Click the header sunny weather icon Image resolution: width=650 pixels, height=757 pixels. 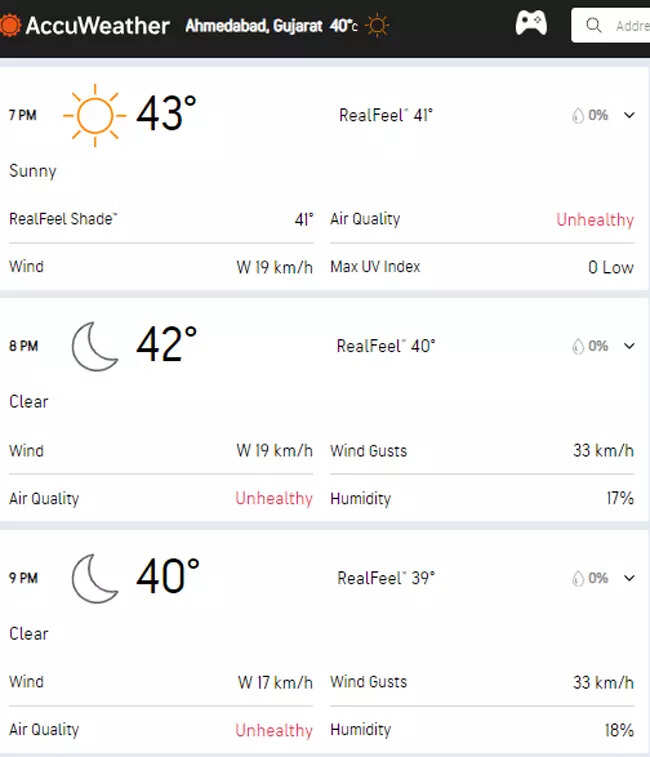point(377,25)
